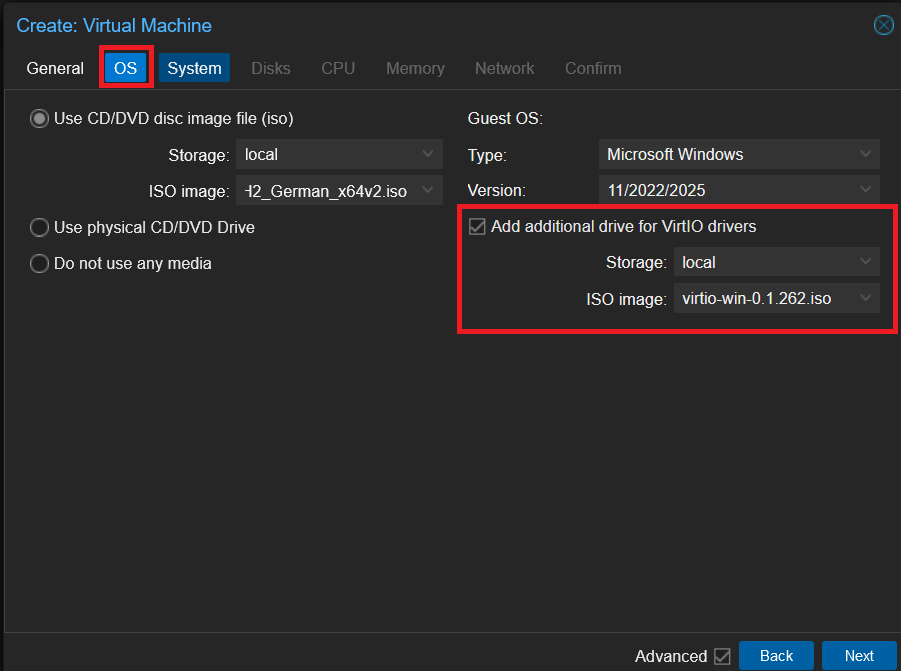Open the CPU tab
901x671 pixels.
click(338, 68)
